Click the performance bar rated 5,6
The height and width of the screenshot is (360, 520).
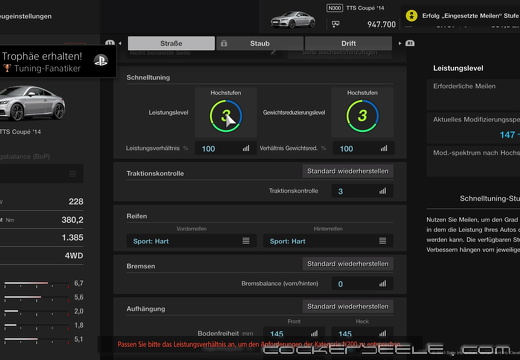[36, 297]
